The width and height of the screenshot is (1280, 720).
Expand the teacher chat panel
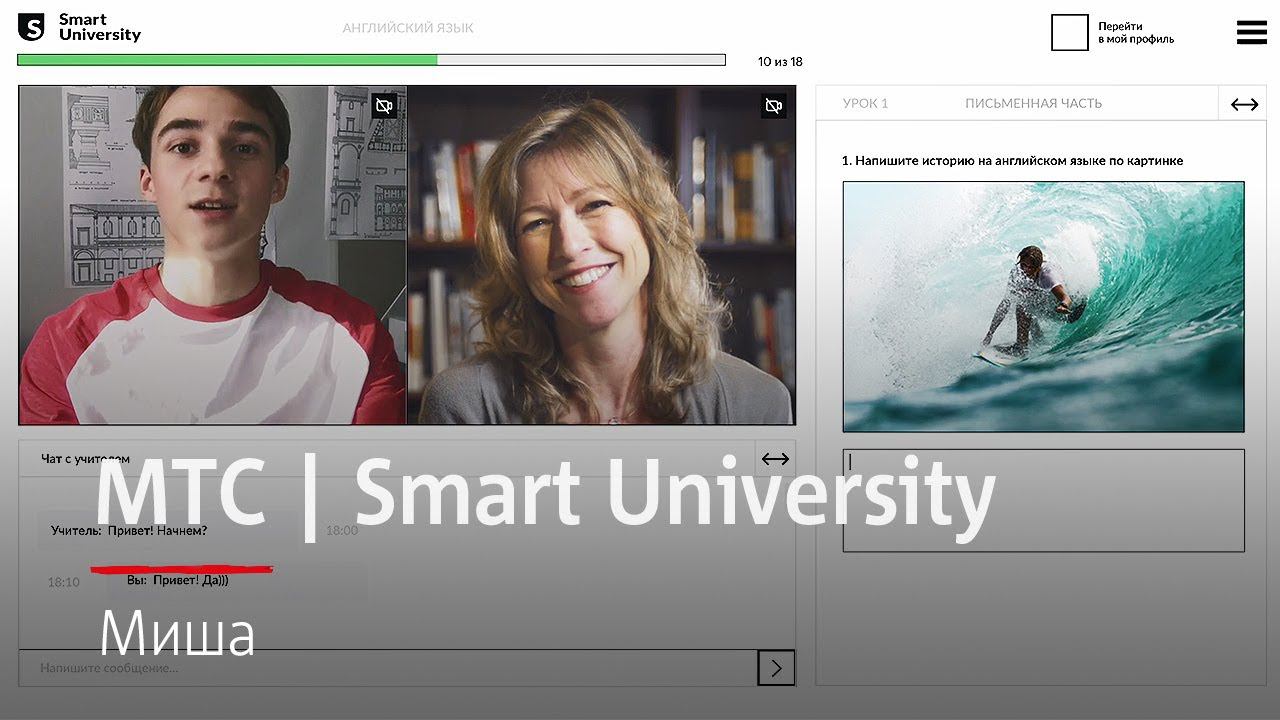point(775,459)
